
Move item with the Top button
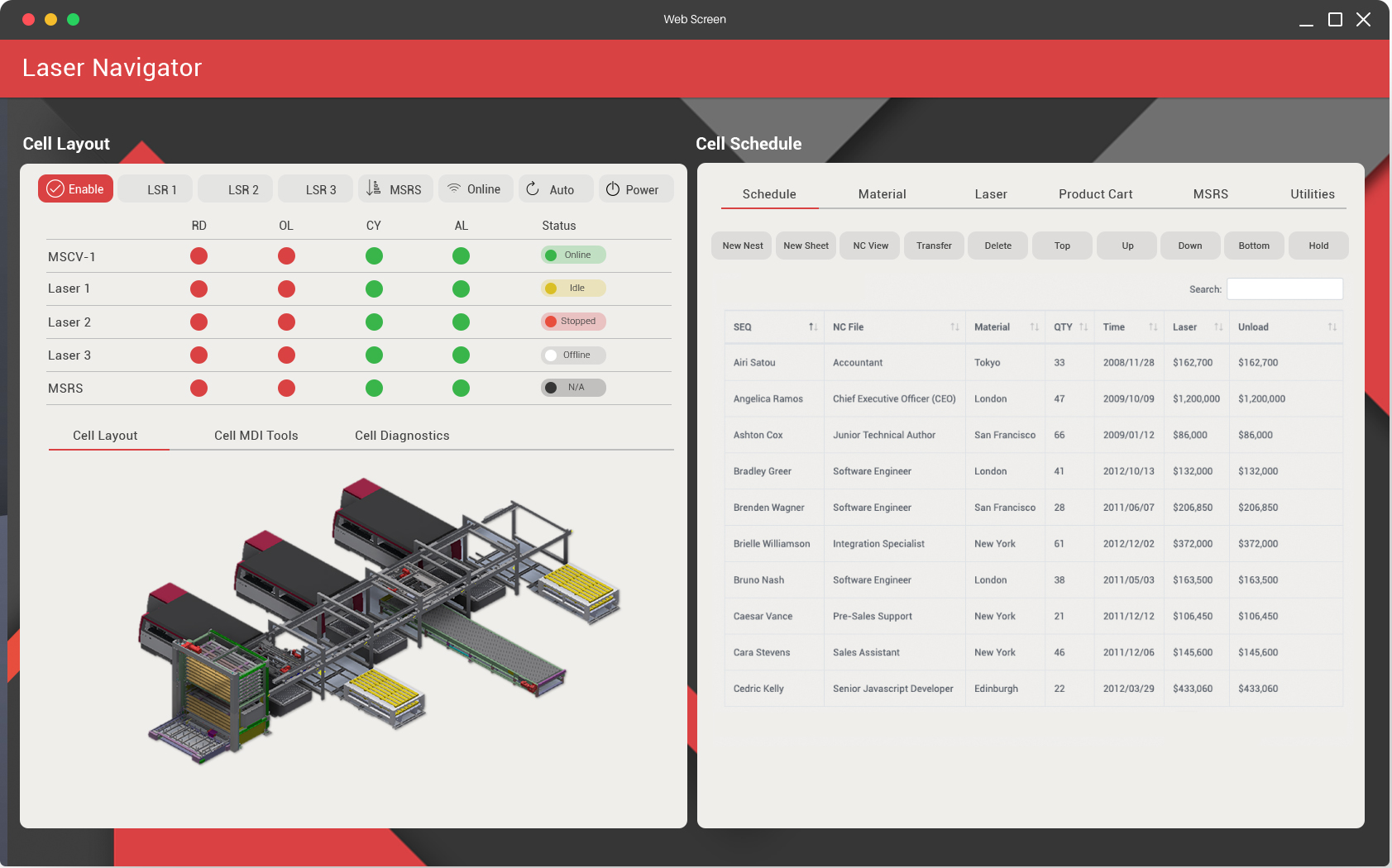click(1062, 246)
